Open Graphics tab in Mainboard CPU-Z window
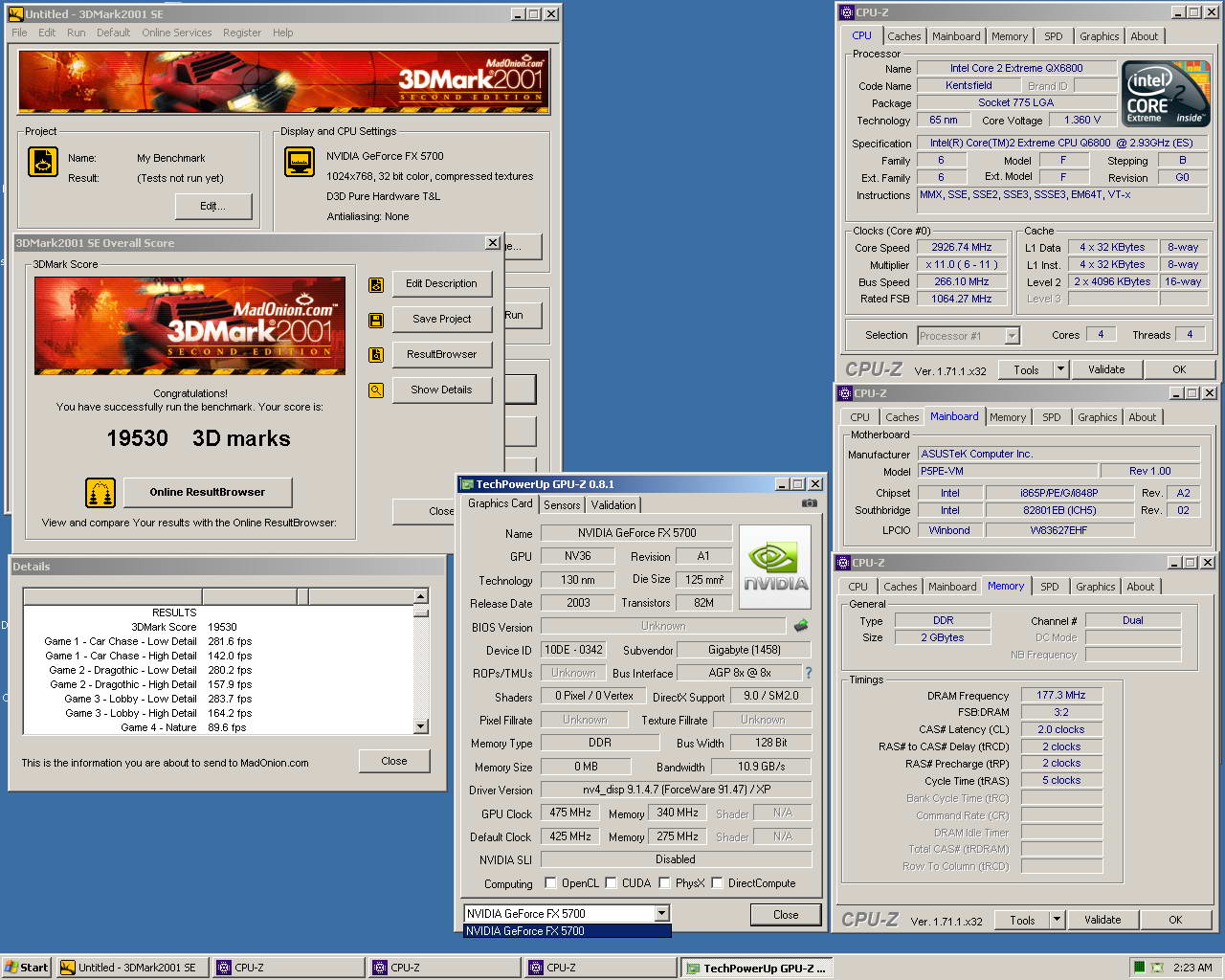The image size is (1225, 980). 1097,417
